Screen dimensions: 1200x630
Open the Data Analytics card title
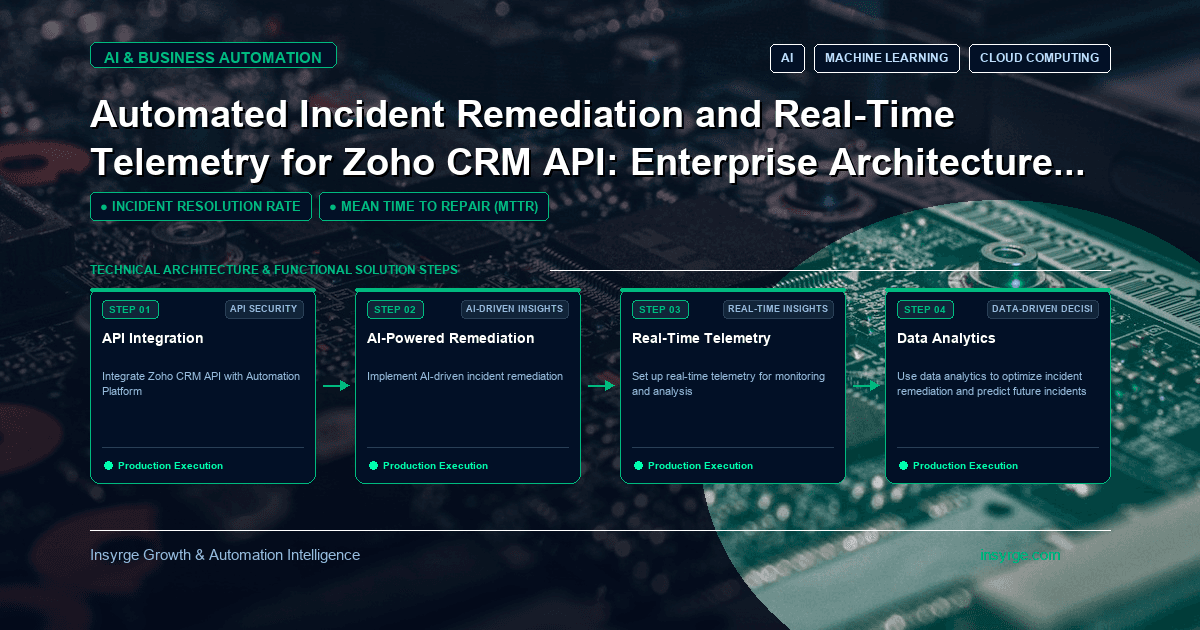pos(946,338)
